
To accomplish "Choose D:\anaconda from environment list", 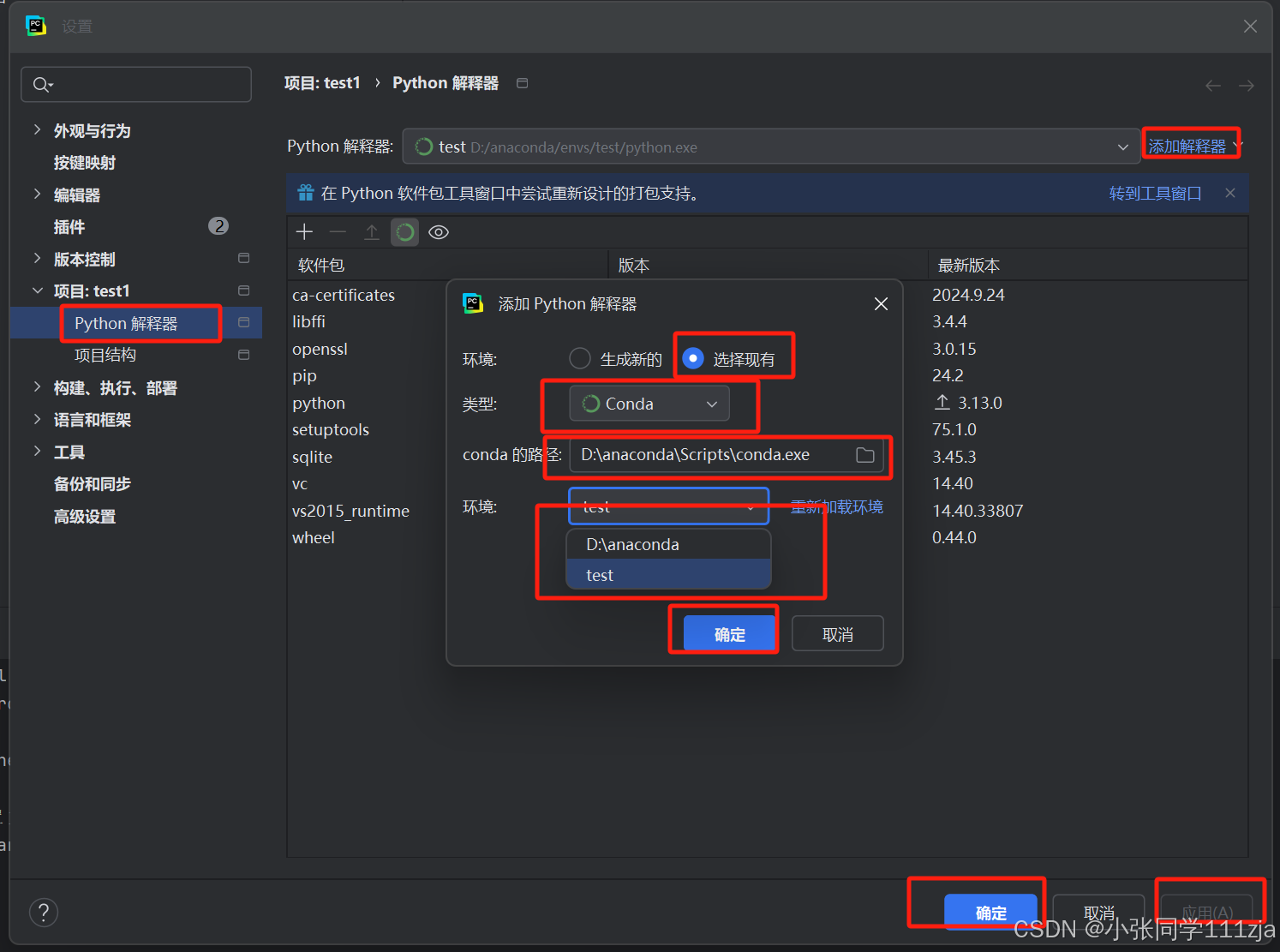I will point(668,545).
